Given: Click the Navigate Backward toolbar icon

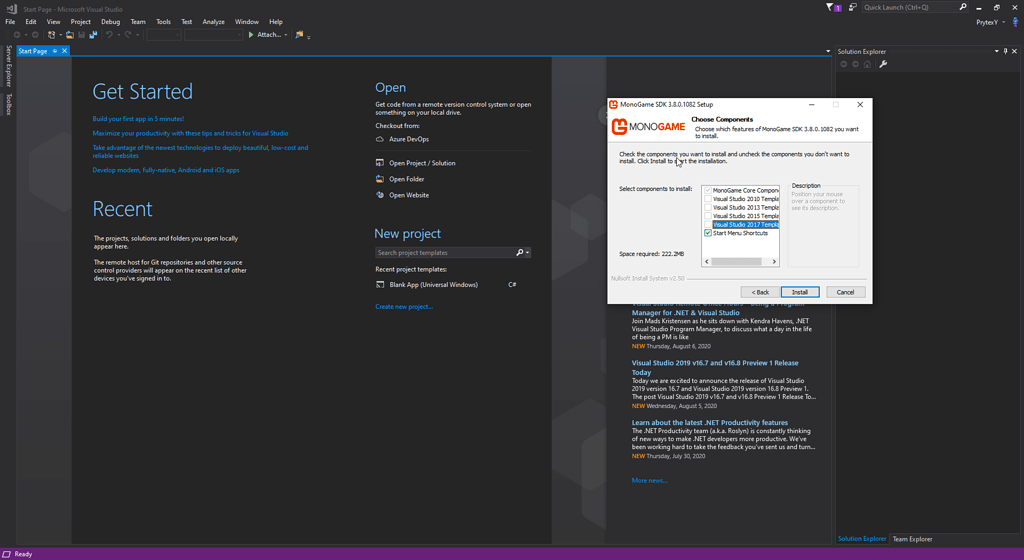Looking at the screenshot, I should tap(17, 35).
